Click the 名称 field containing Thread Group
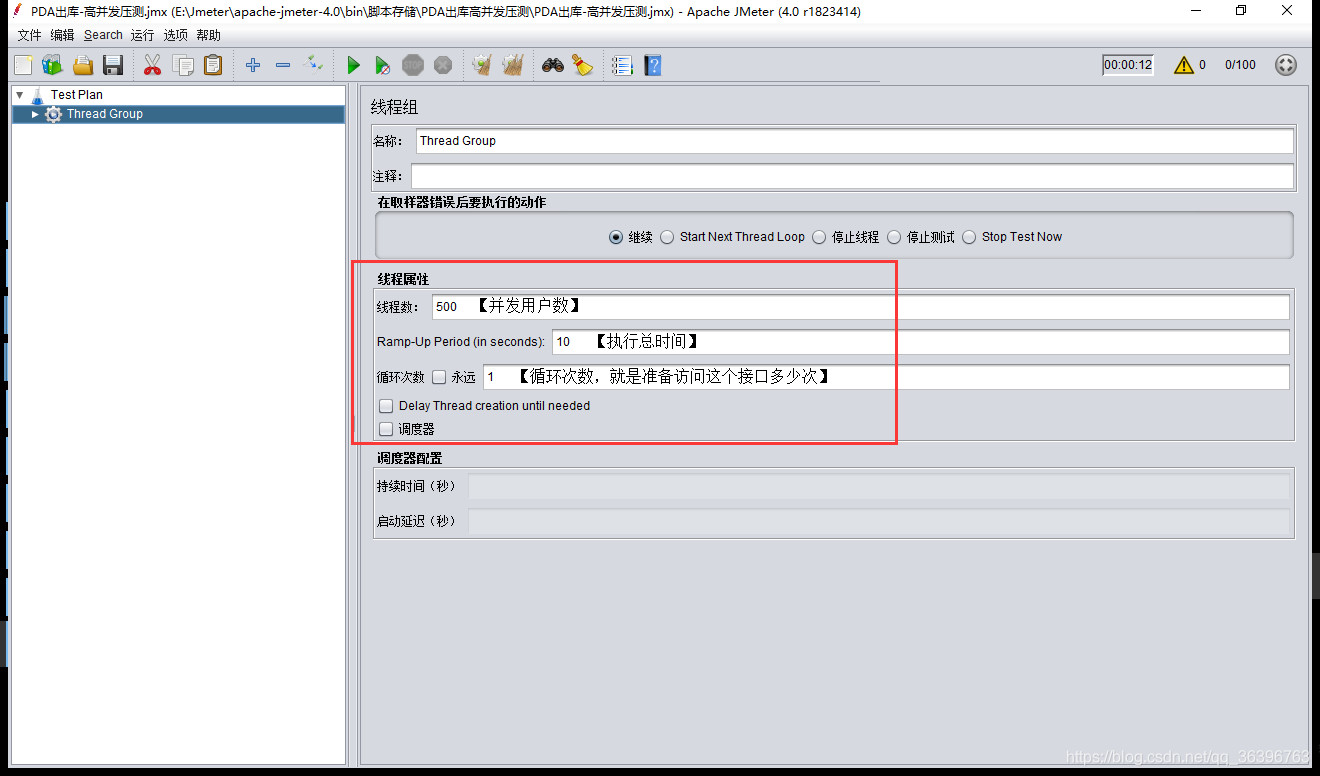This screenshot has width=1320, height=776. coord(855,141)
